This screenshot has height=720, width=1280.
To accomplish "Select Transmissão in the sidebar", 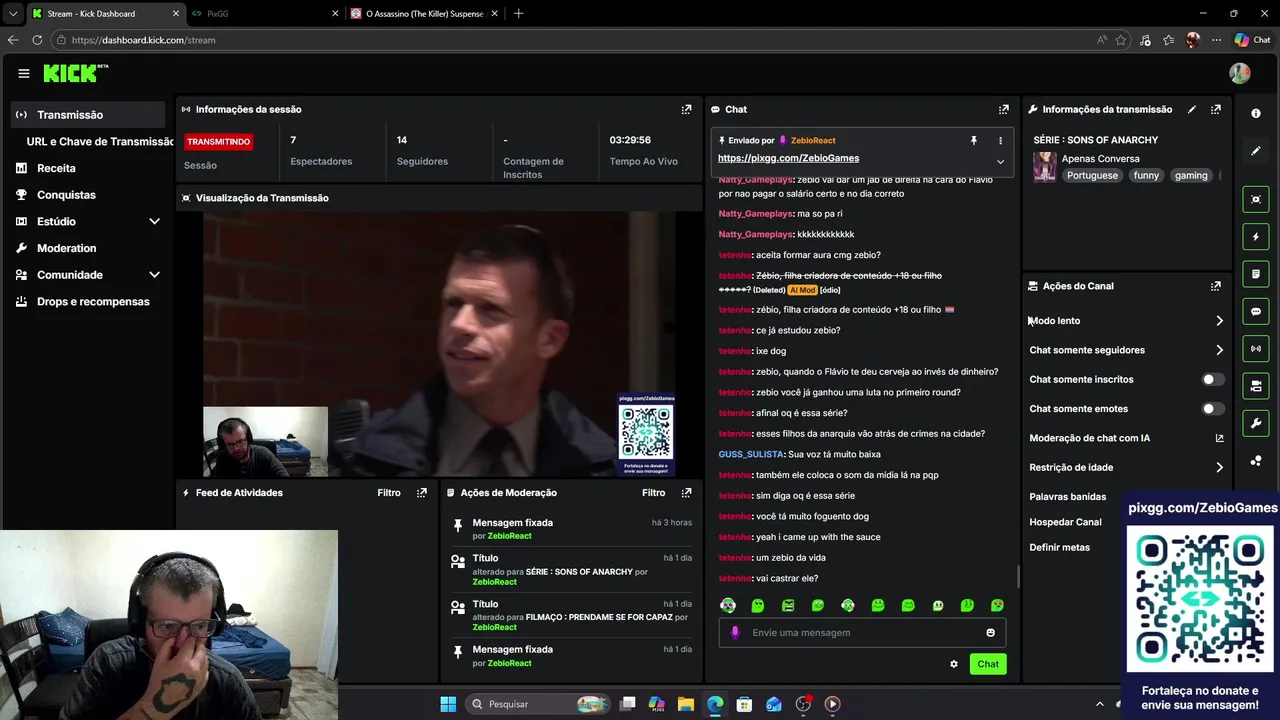I will 88,115.
